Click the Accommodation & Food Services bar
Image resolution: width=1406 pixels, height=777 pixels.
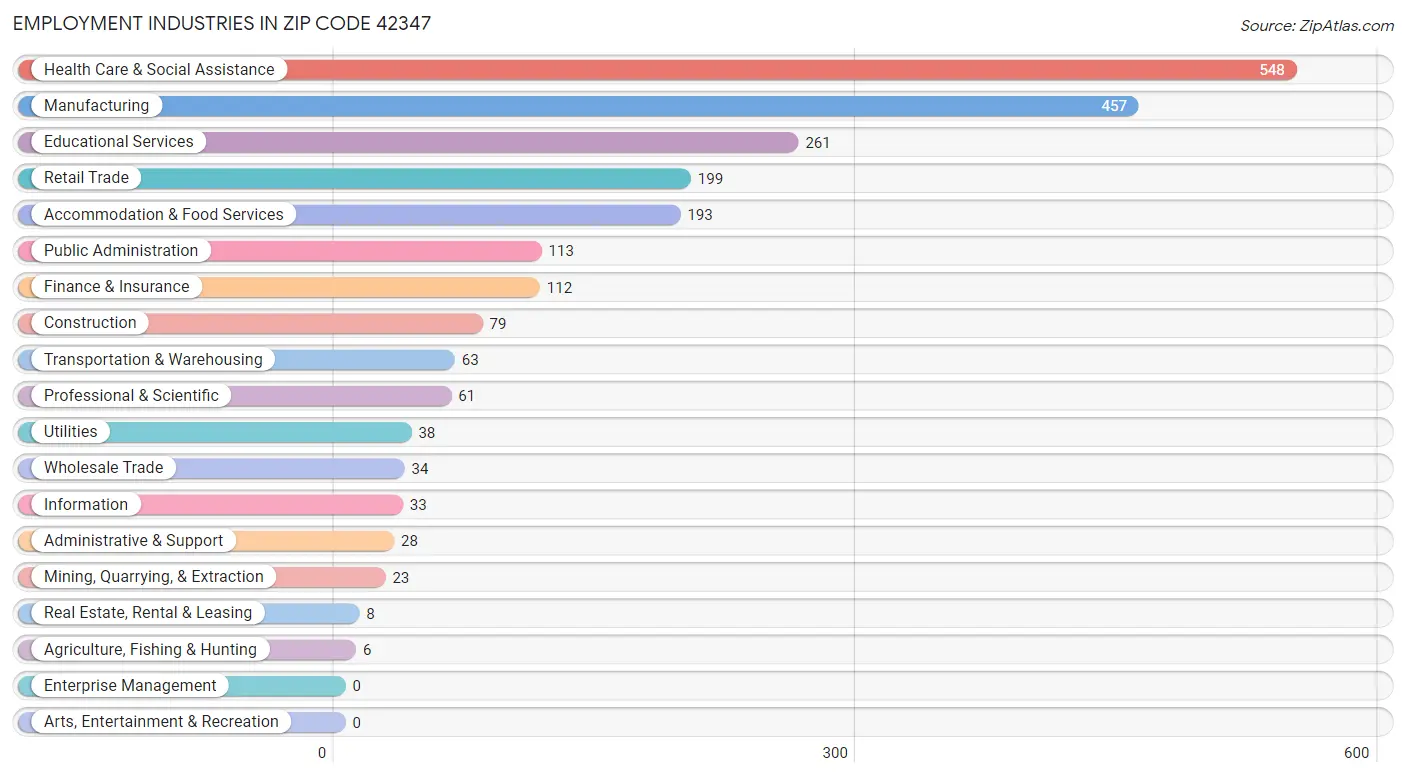click(x=349, y=215)
